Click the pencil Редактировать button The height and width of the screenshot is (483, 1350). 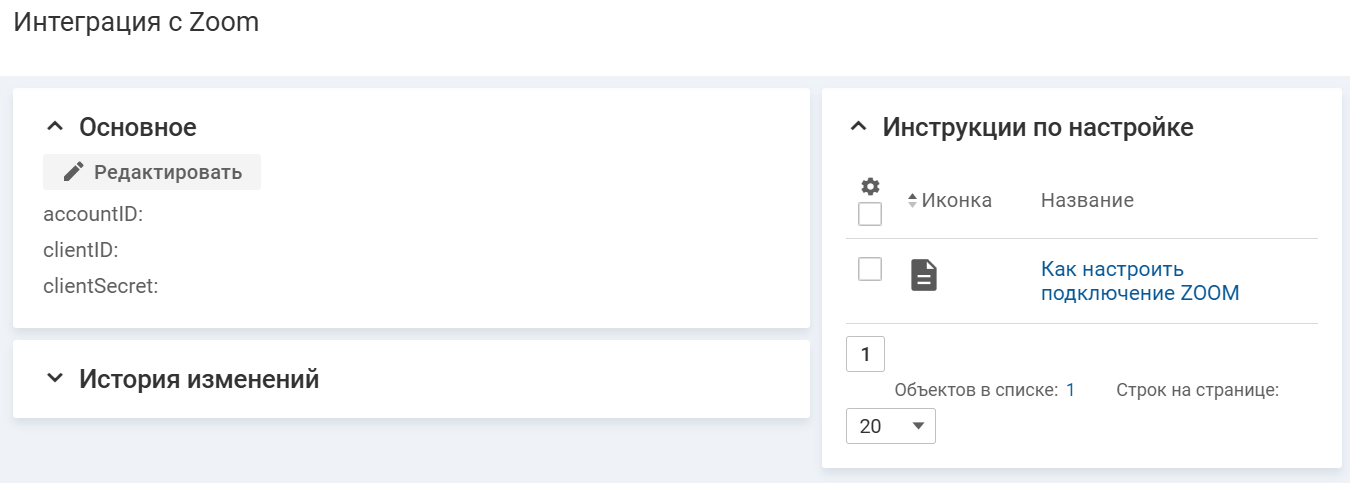click(152, 172)
